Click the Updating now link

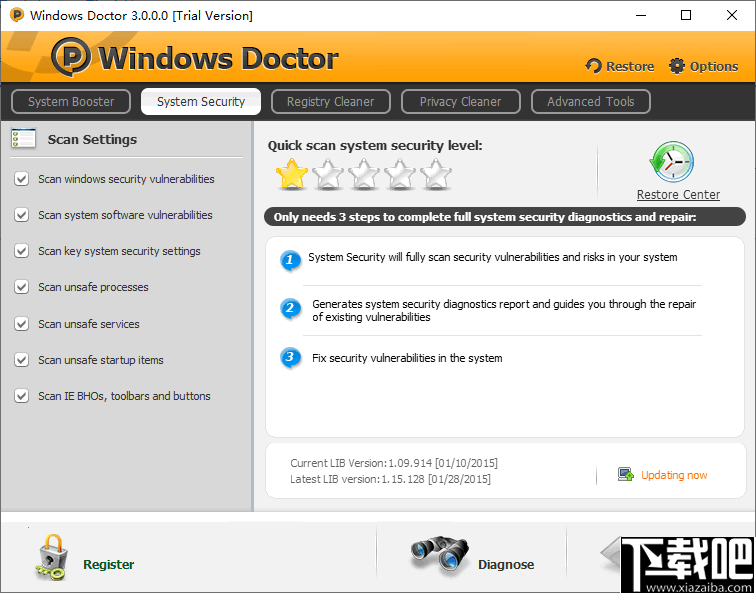(x=674, y=475)
